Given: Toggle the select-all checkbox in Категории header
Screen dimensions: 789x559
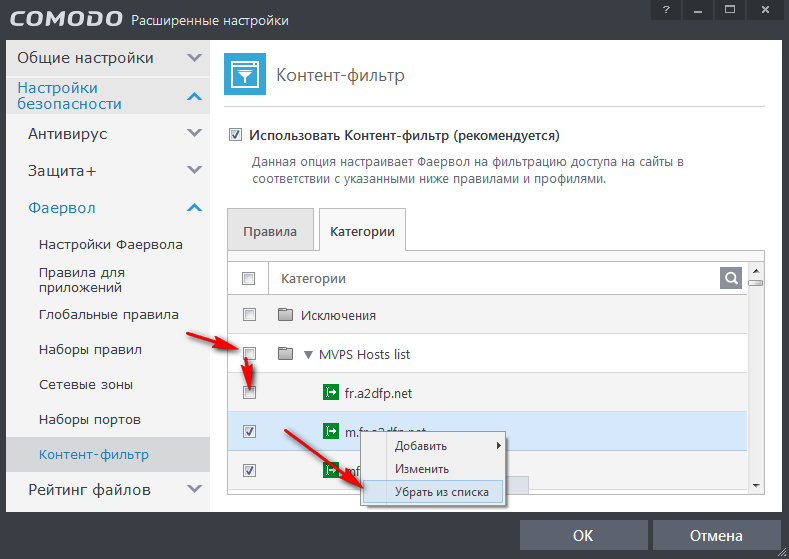Looking at the screenshot, I should [x=249, y=278].
